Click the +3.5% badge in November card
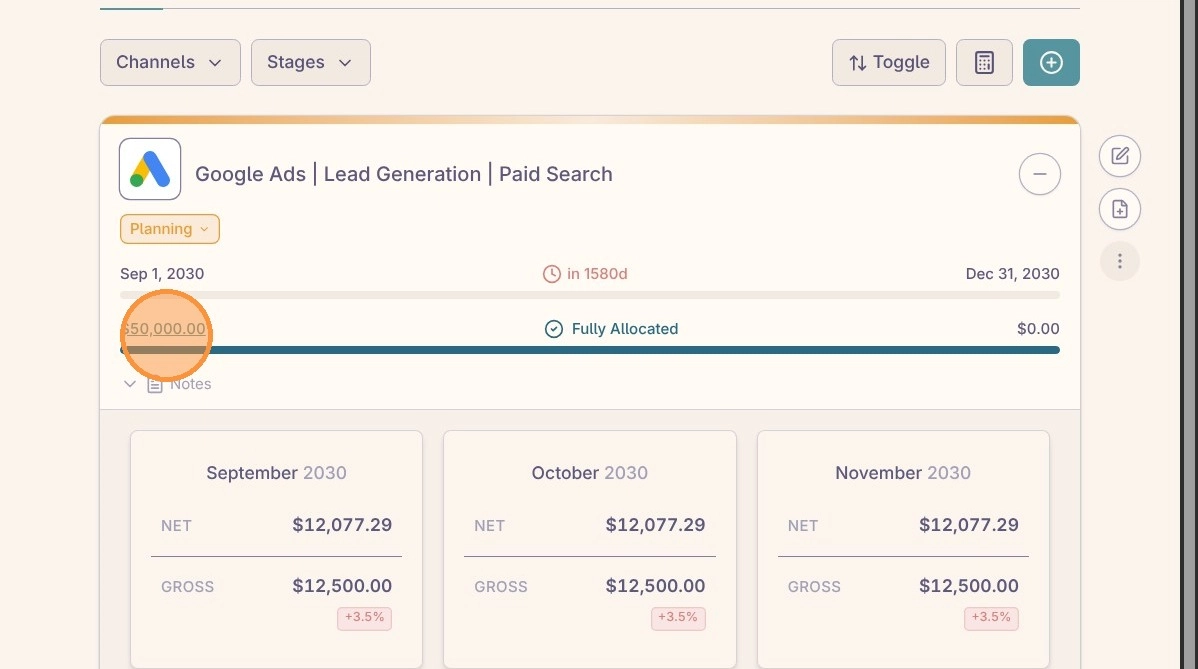Screen dimensions: 1198x669 tap(991, 618)
